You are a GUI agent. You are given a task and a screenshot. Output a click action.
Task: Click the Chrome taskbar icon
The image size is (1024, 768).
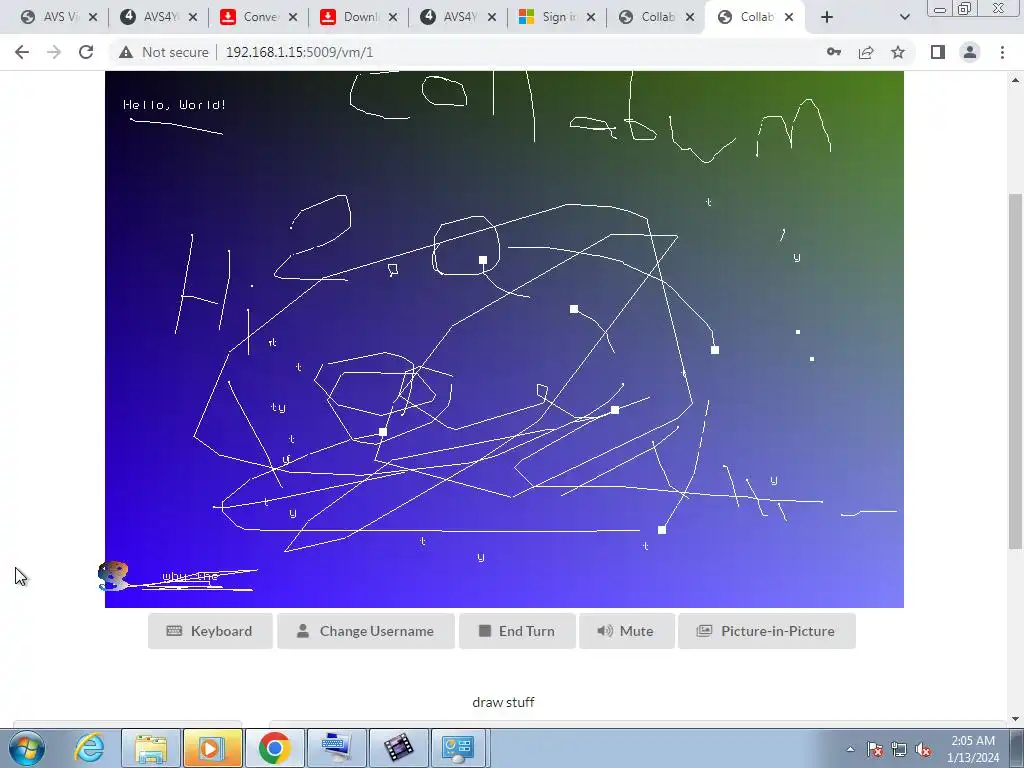(274, 748)
